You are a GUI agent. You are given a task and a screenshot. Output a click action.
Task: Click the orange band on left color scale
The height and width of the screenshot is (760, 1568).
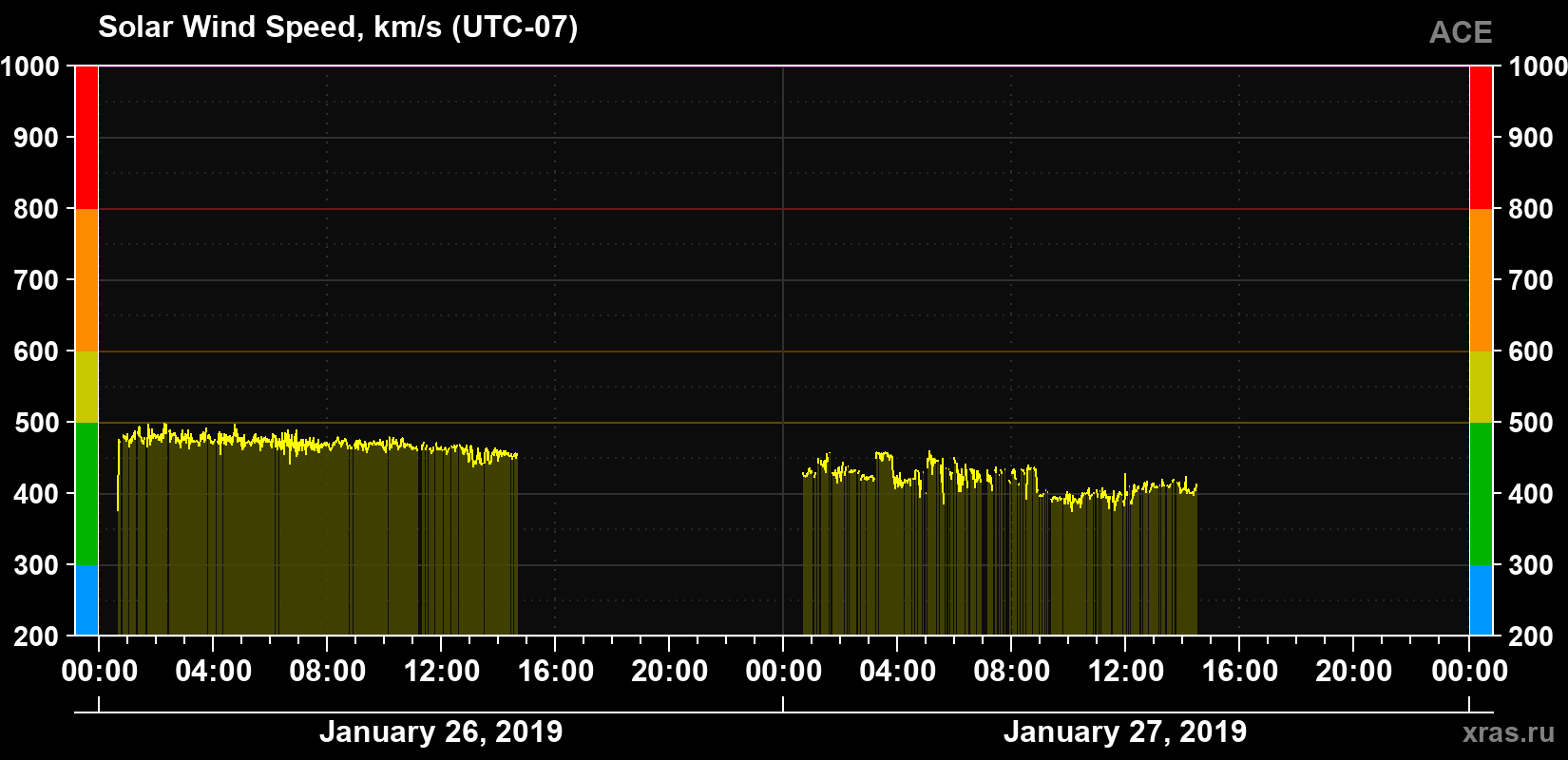(86, 280)
